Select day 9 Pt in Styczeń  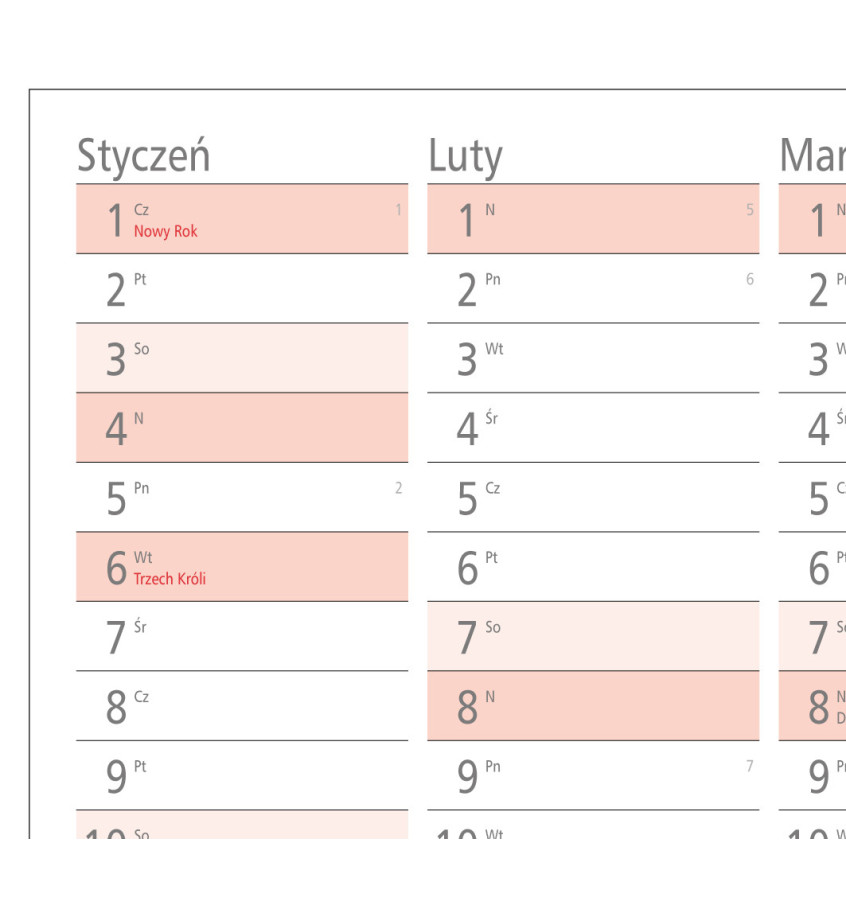coord(241,775)
